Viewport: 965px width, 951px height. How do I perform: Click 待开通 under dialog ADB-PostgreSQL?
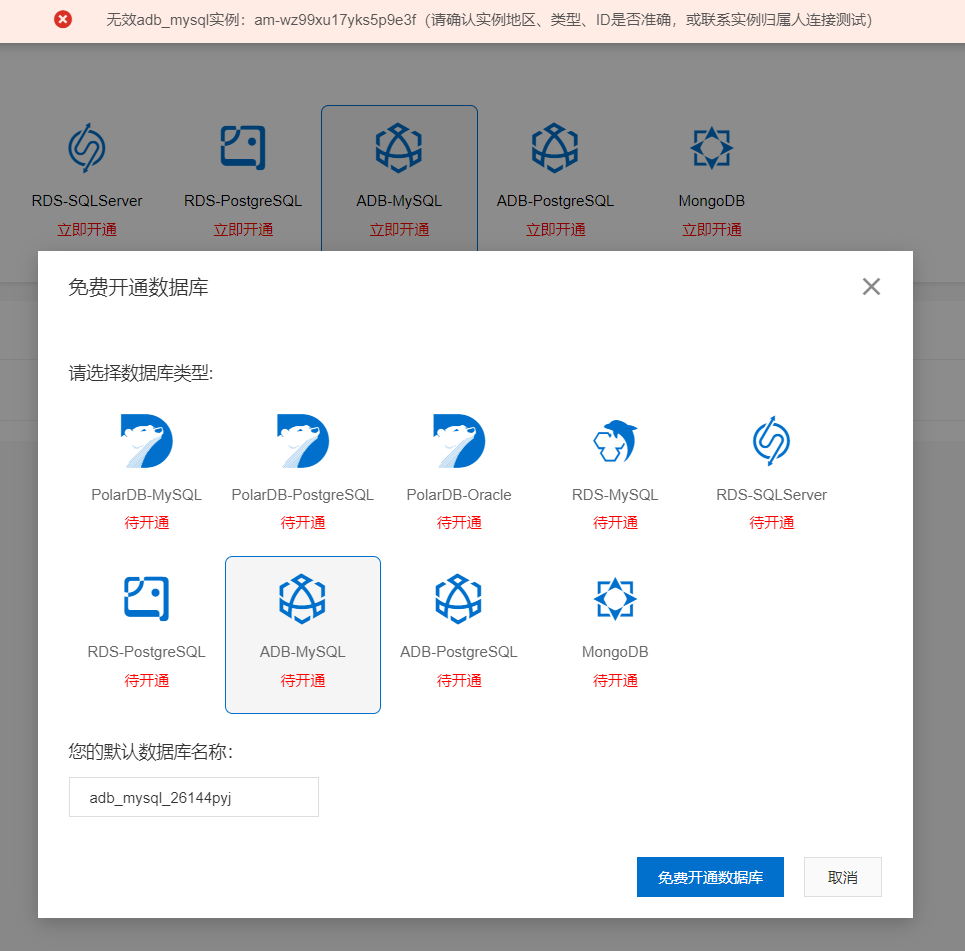tap(459, 680)
